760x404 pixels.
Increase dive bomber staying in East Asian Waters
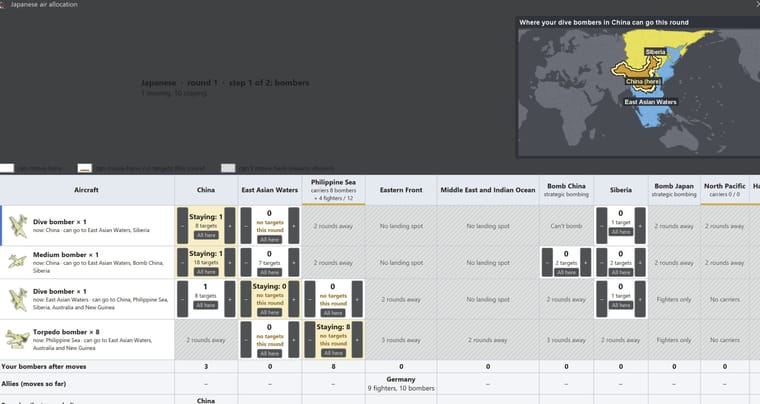click(x=294, y=299)
